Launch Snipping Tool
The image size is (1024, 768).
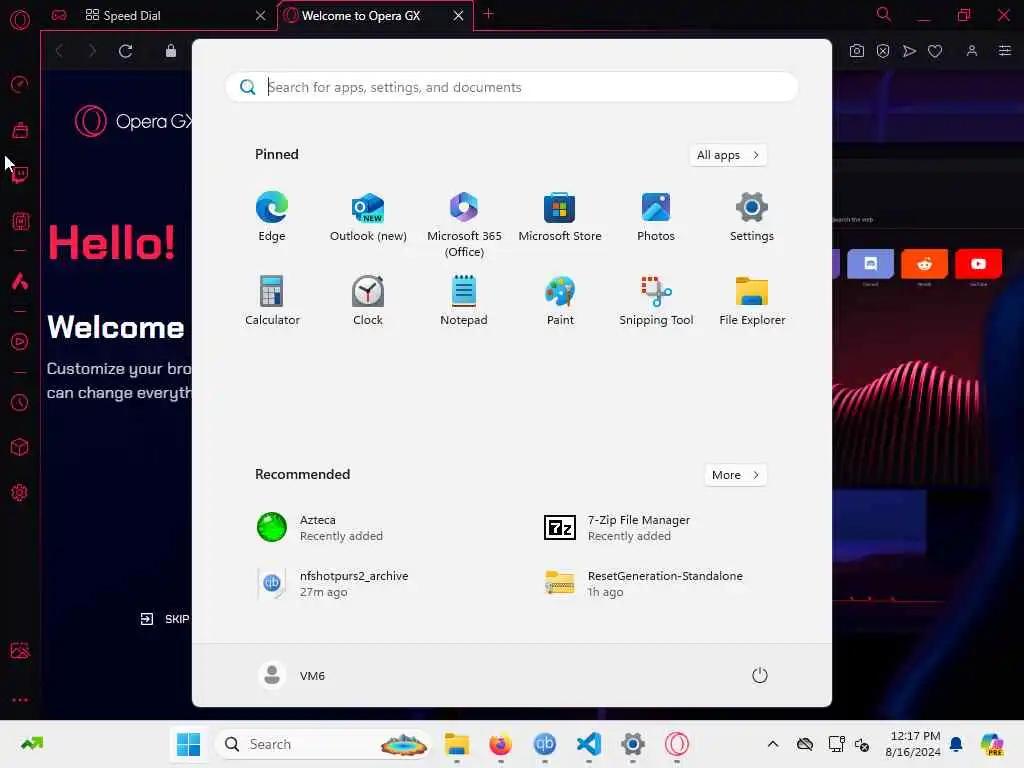[x=656, y=300]
